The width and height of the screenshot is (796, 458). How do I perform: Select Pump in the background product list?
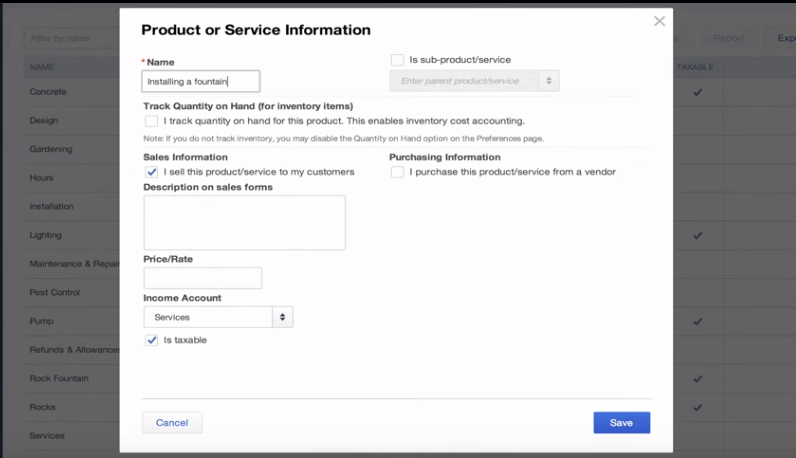pyautogui.click(x=41, y=321)
